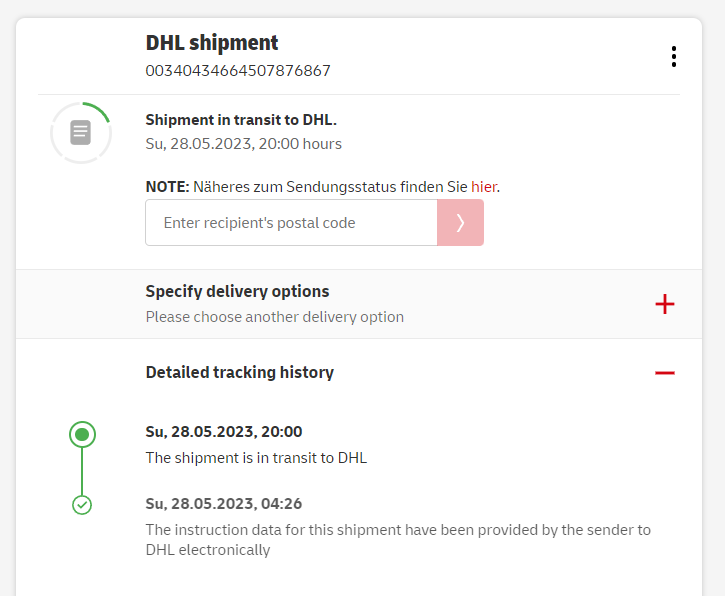
Task: Click the tracking number 00340434664507876867
Action: click(x=238, y=71)
